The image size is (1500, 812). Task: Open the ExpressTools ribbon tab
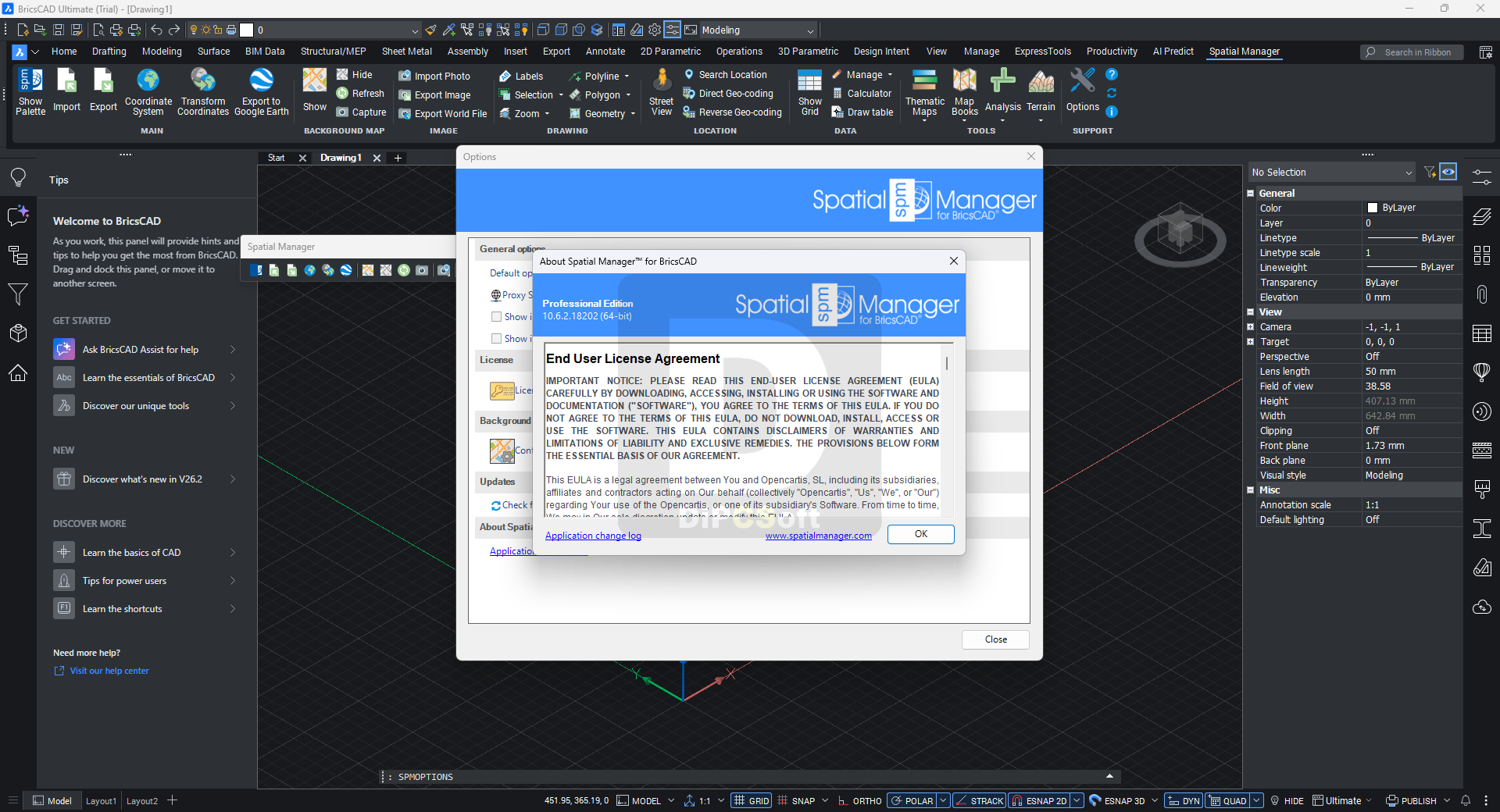point(1043,52)
